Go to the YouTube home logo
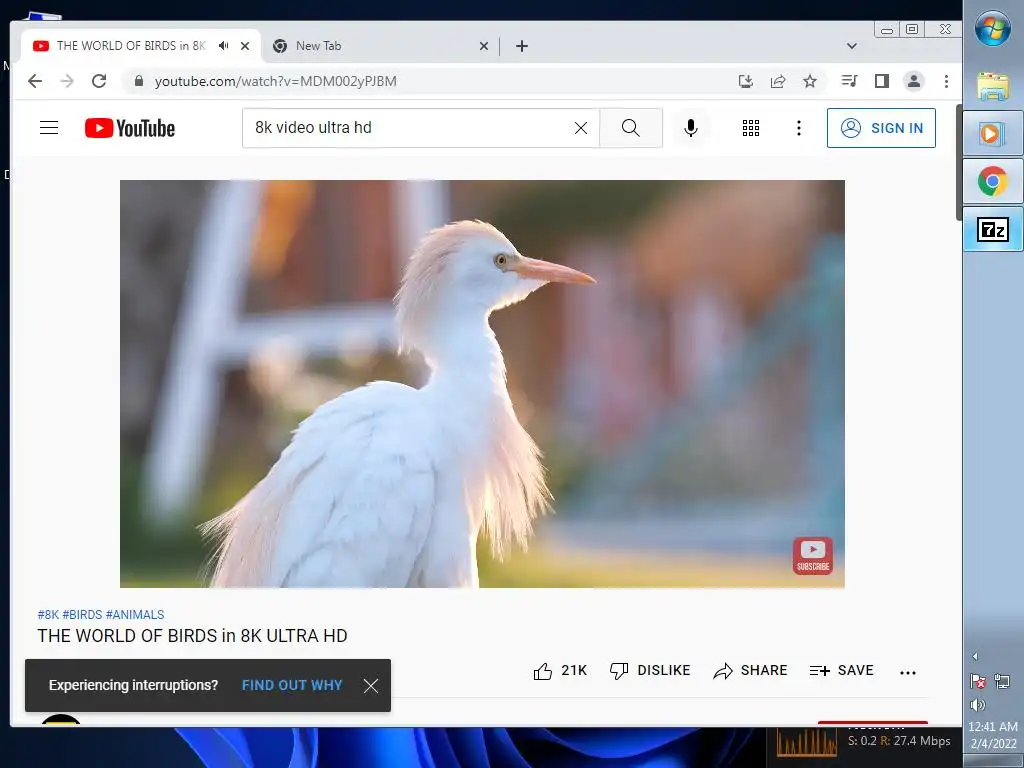 (x=130, y=128)
